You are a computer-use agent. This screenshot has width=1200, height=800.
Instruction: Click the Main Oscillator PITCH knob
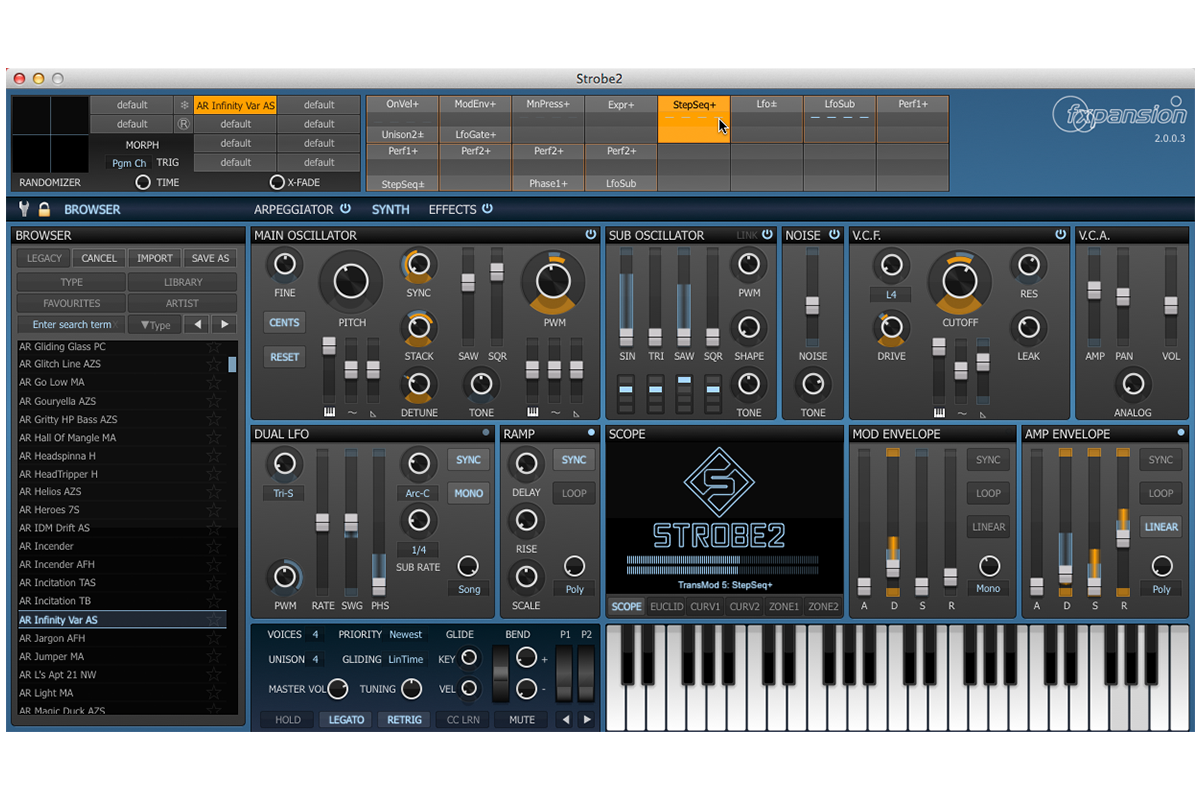(351, 282)
